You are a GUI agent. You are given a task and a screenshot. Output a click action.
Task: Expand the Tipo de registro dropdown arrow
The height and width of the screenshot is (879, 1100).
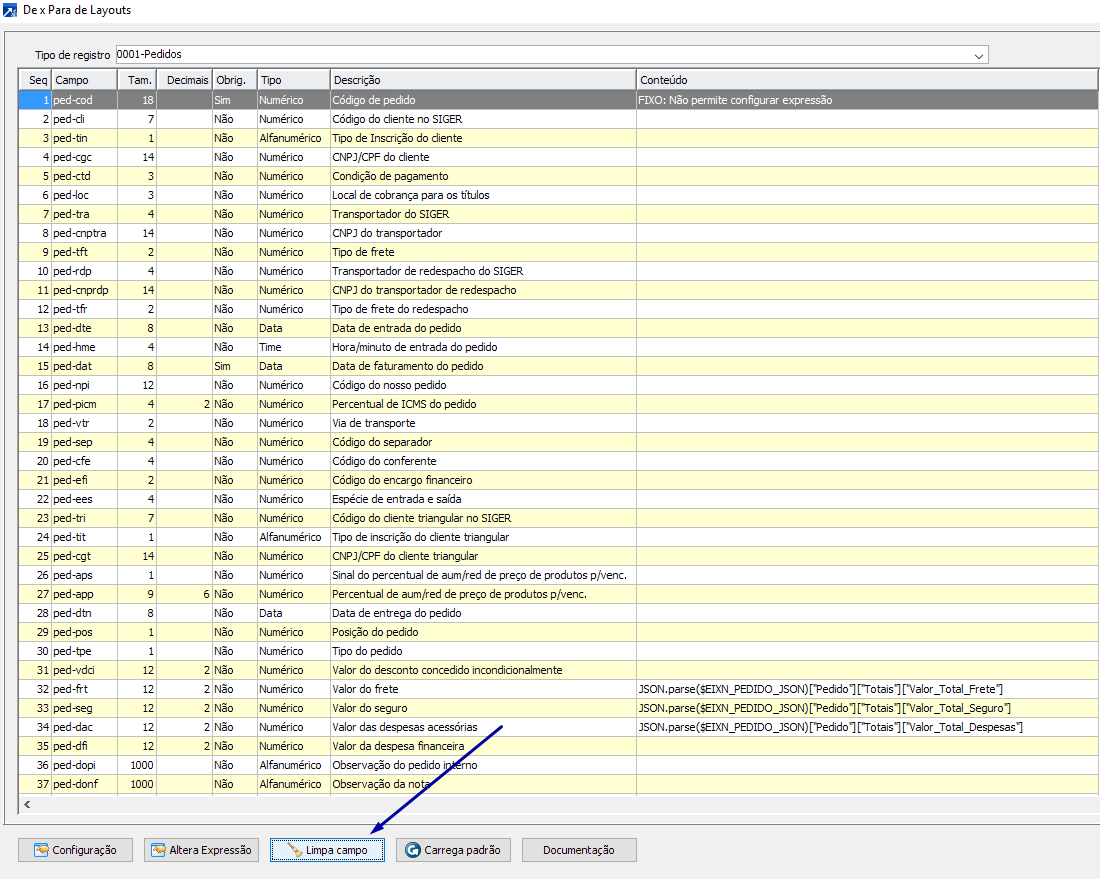click(979, 55)
